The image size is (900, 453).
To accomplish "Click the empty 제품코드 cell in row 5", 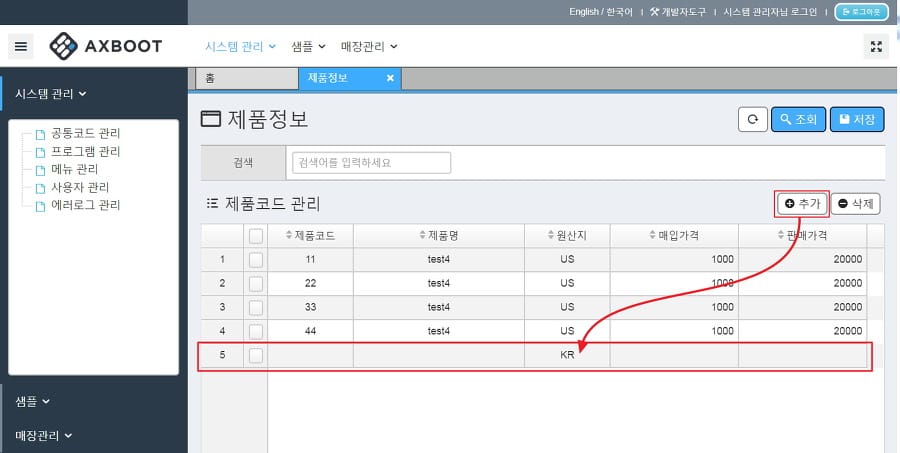I will 311,355.
